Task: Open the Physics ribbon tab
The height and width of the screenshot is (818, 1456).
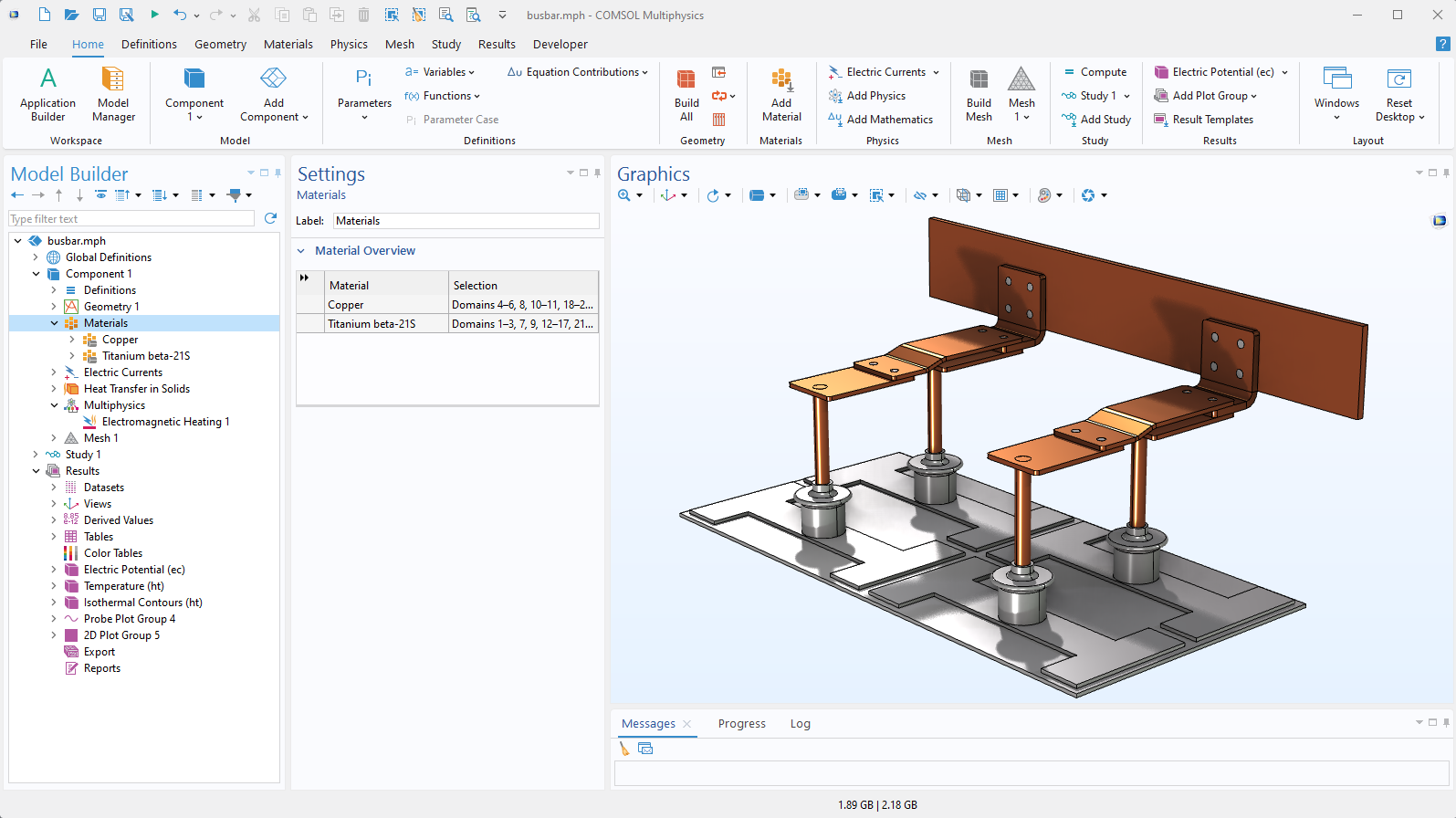Action: tap(349, 44)
